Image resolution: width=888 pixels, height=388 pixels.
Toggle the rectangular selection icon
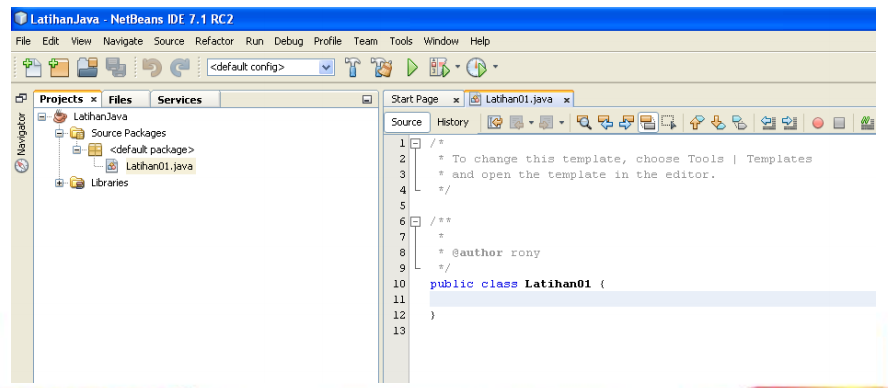(669, 122)
